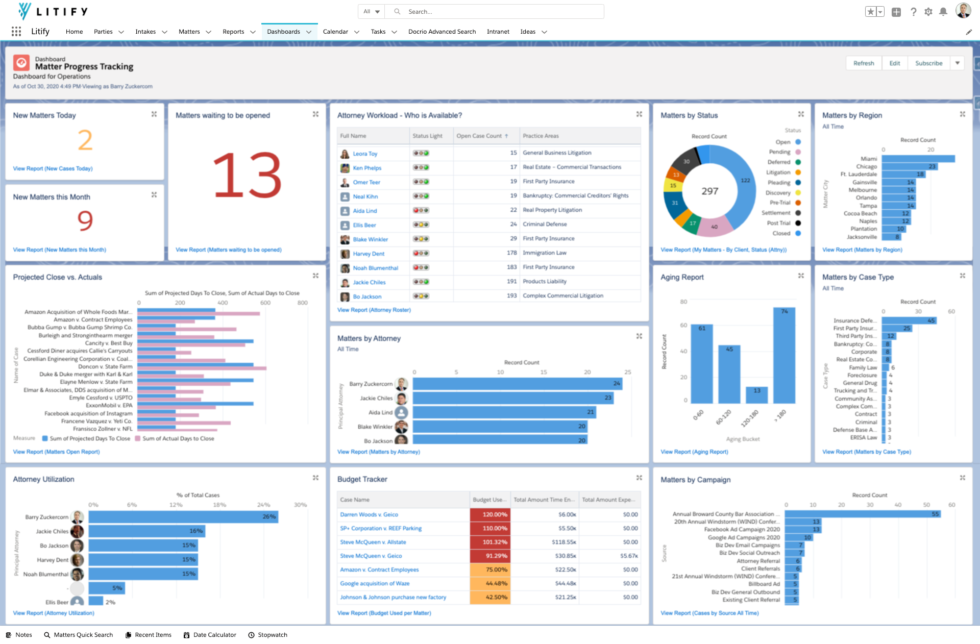Screen dimensions: 980x644
Task: Expand the favorites list dropdown arrow
Action: click(880, 11)
